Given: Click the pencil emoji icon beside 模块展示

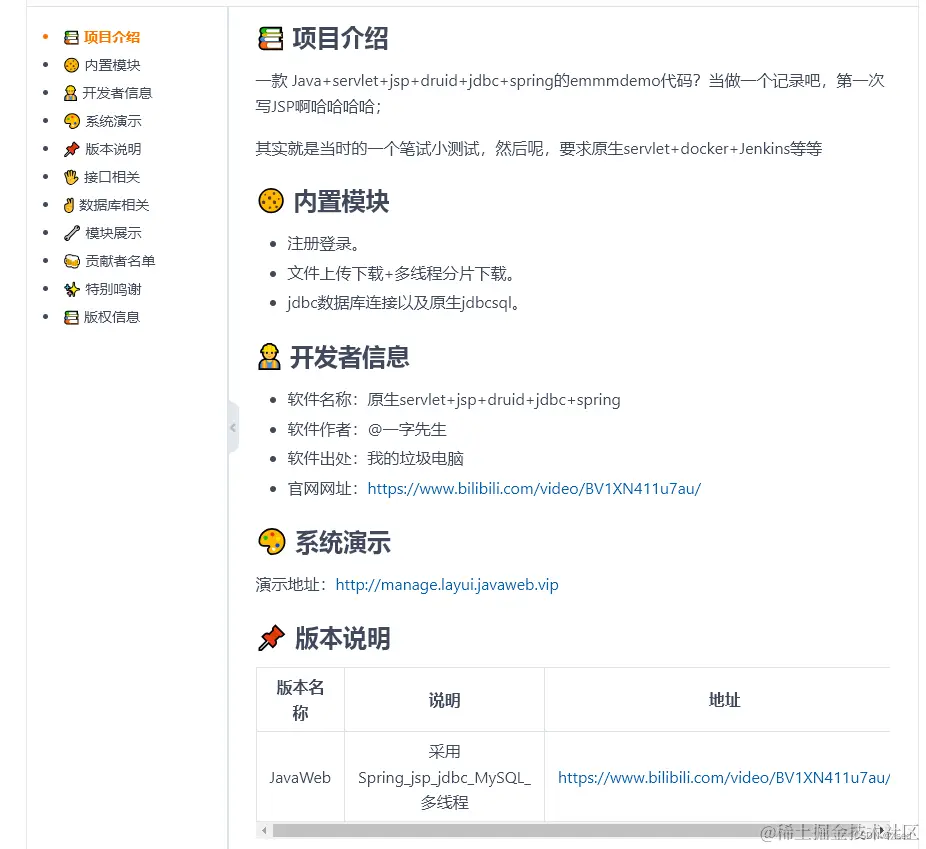Looking at the screenshot, I should [70, 233].
